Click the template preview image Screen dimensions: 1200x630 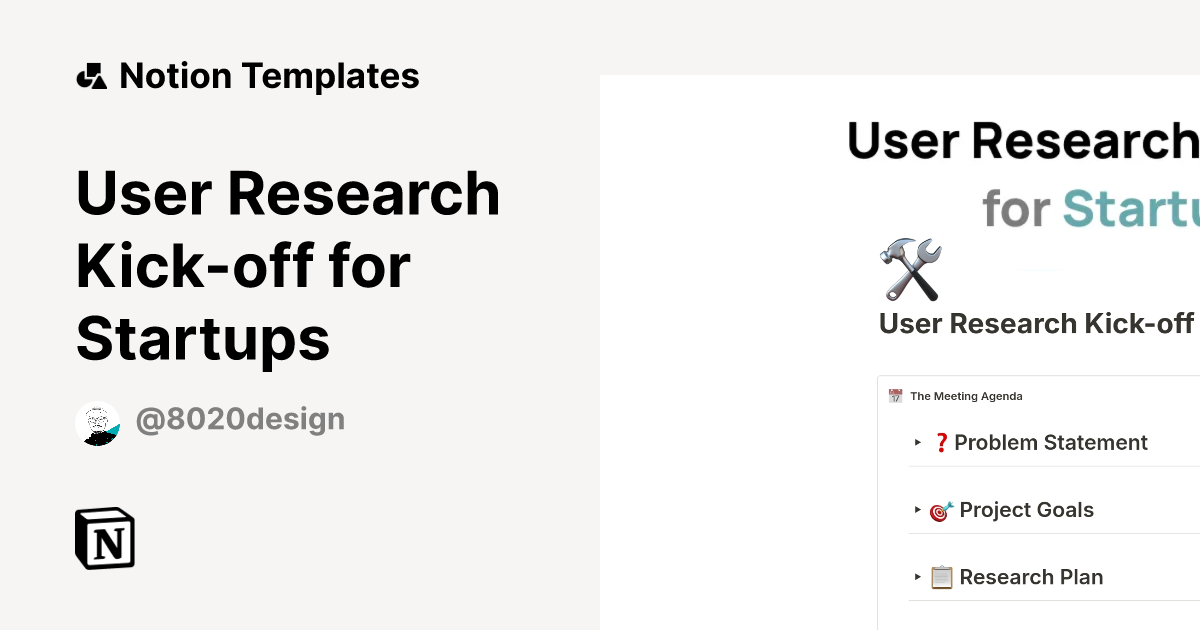(900, 350)
